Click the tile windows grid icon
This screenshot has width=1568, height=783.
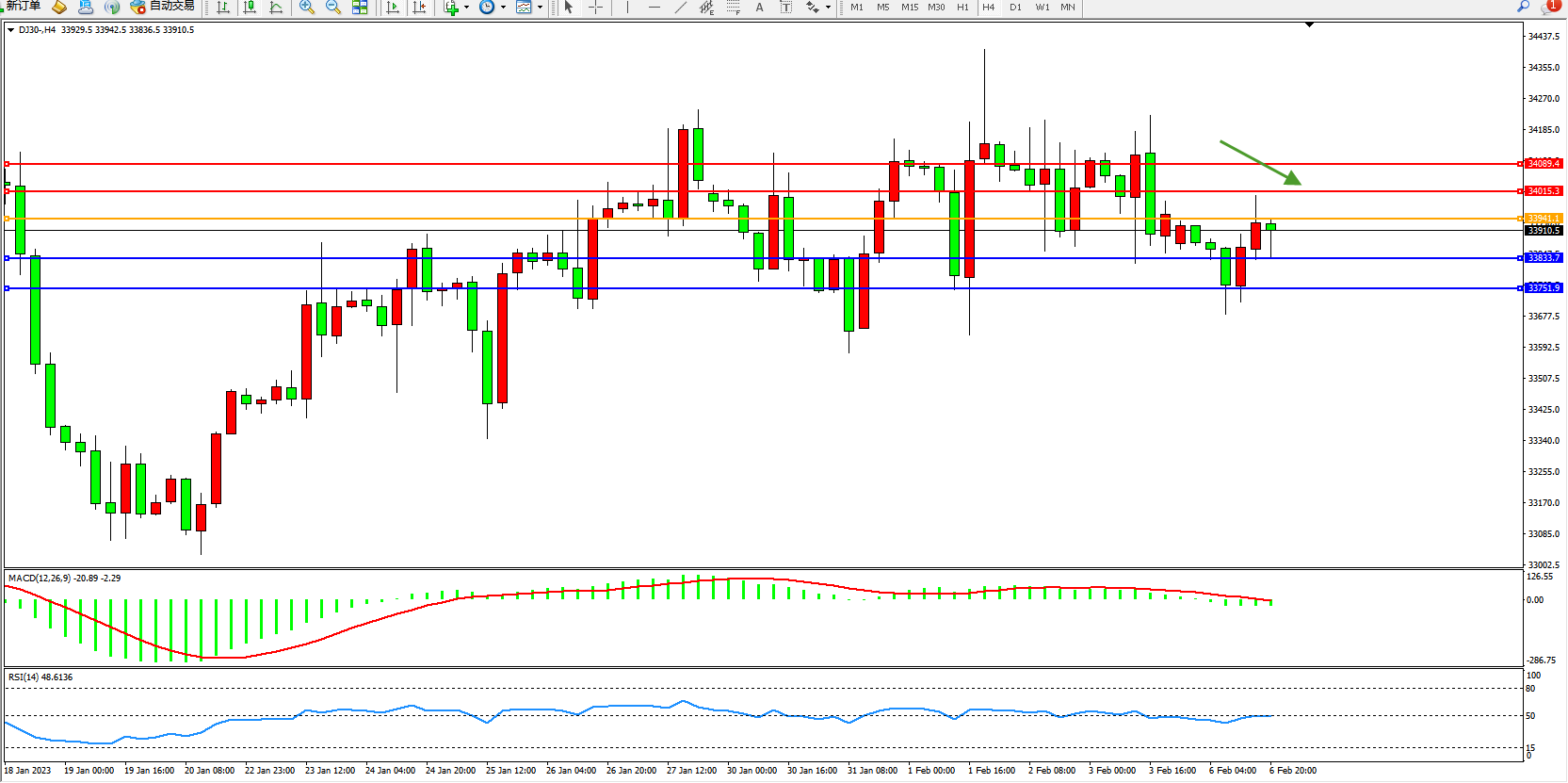tap(360, 7)
